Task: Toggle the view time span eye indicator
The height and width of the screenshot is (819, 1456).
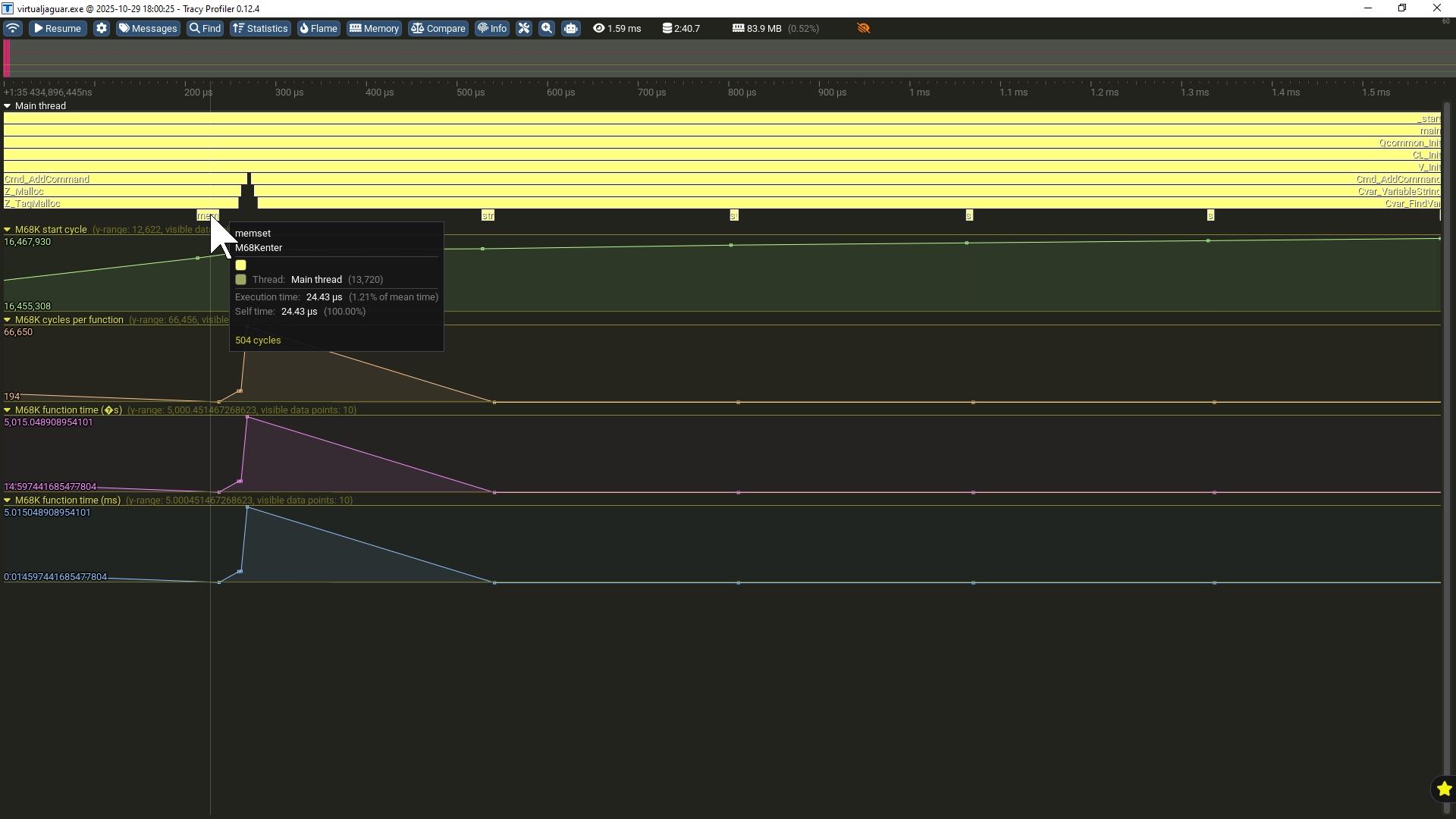Action: point(599,28)
